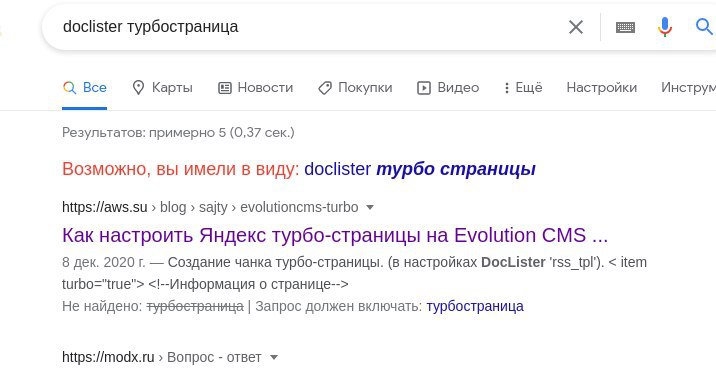Image resolution: width=716 pixels, height=370 pixels.
Task: Open the Инструменты option
Action: (688, 88)
